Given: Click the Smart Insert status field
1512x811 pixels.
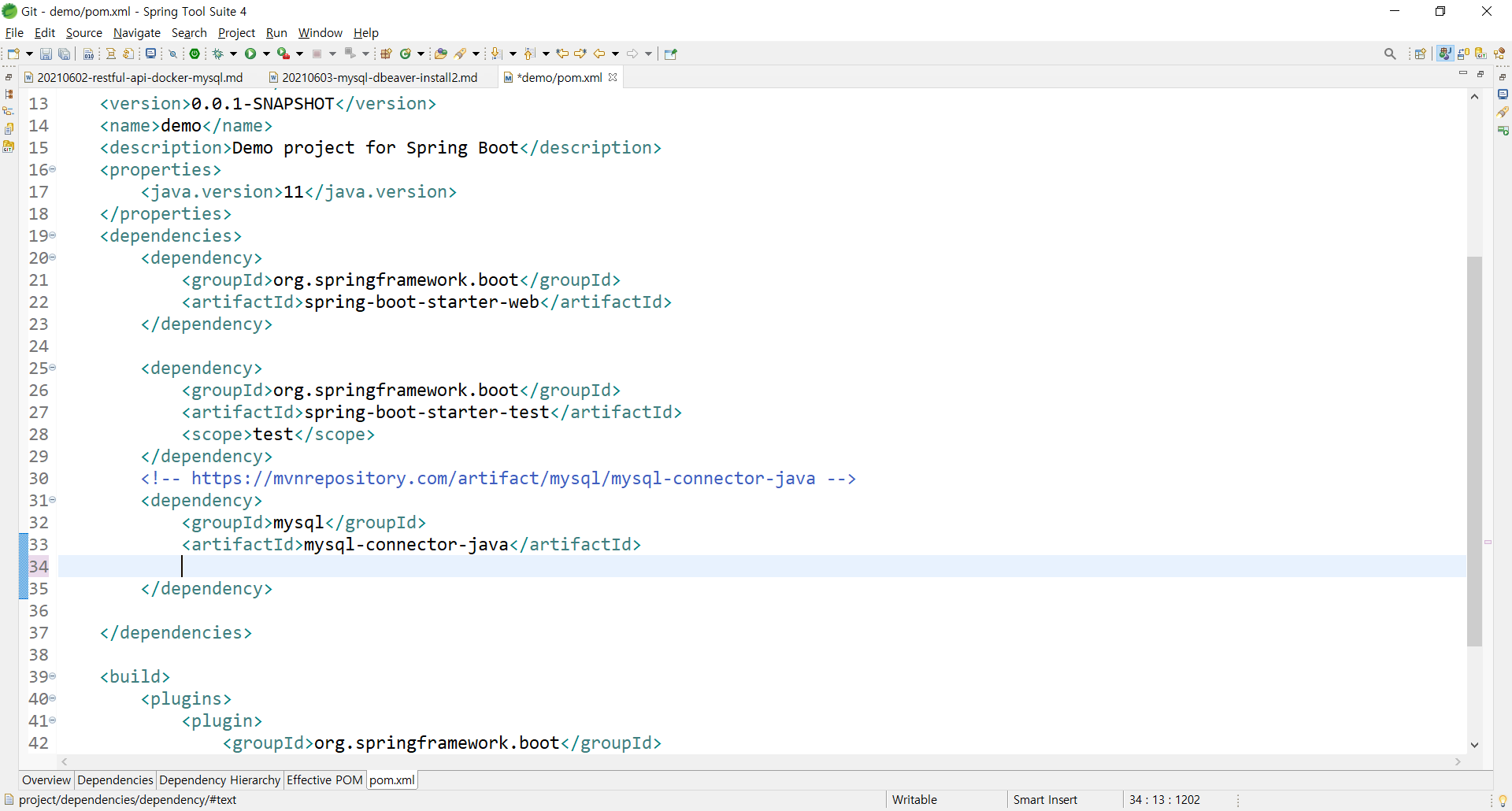Looking at the screenshot, I should pyautogui.click(x=1045, y=800).
